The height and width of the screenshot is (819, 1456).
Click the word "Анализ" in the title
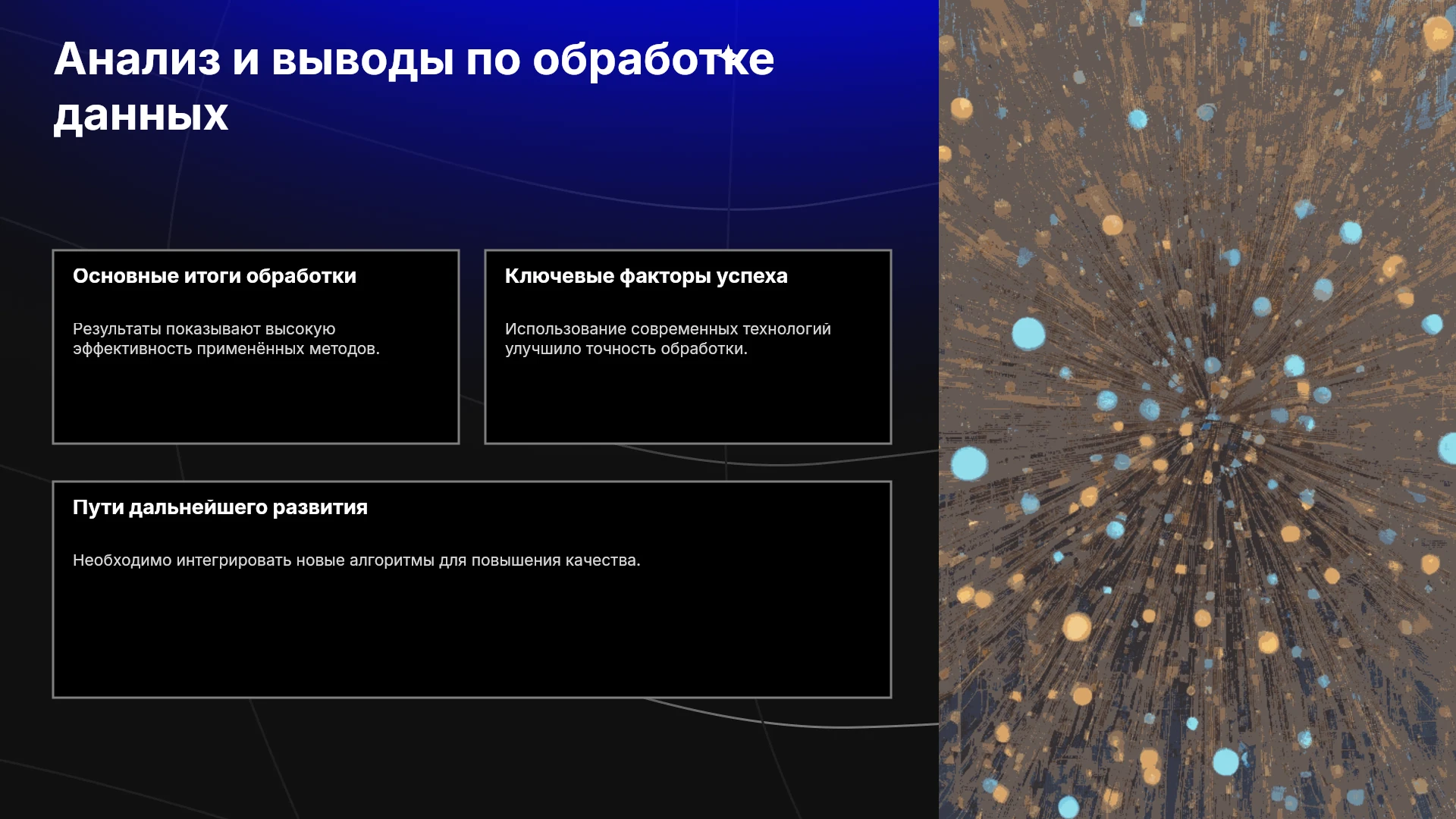point(137,59)
